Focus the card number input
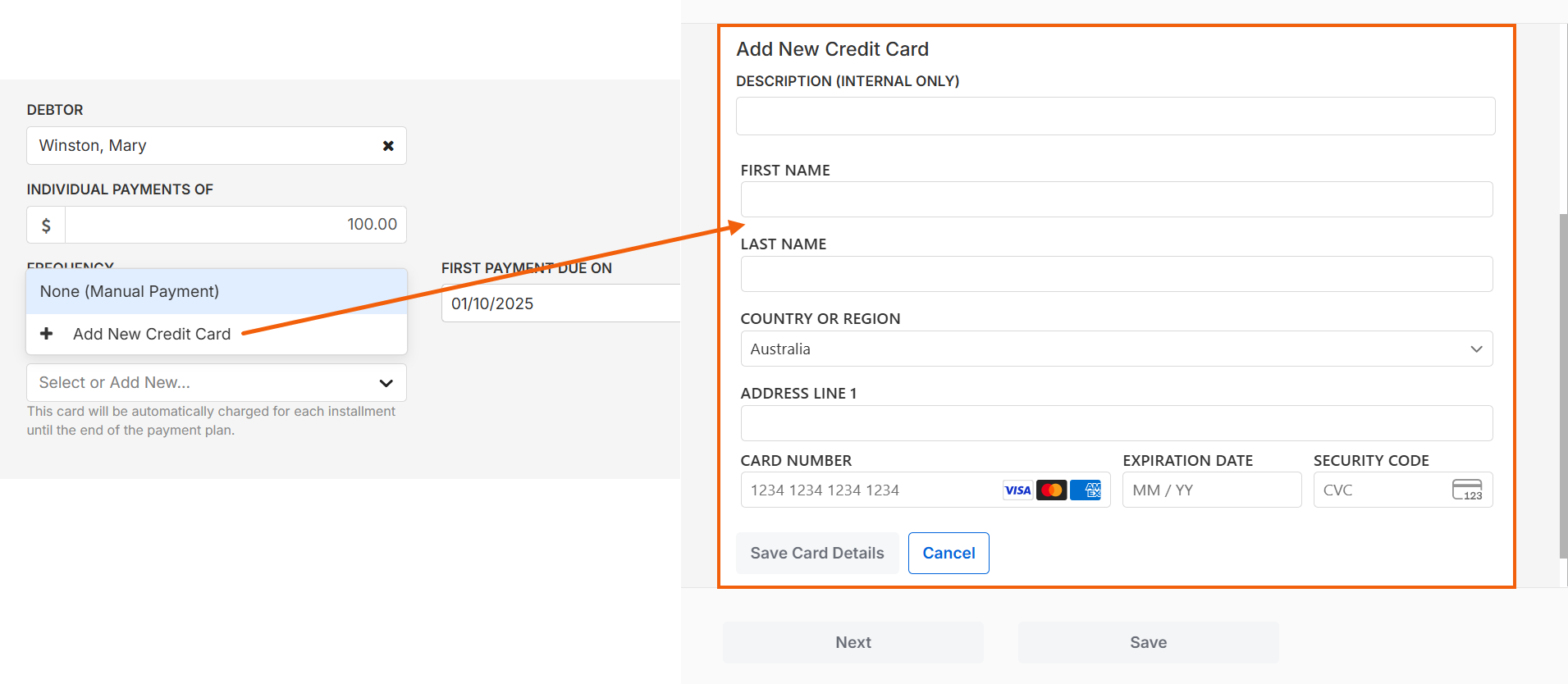1568x684 pixels. [x=870, y=490]
